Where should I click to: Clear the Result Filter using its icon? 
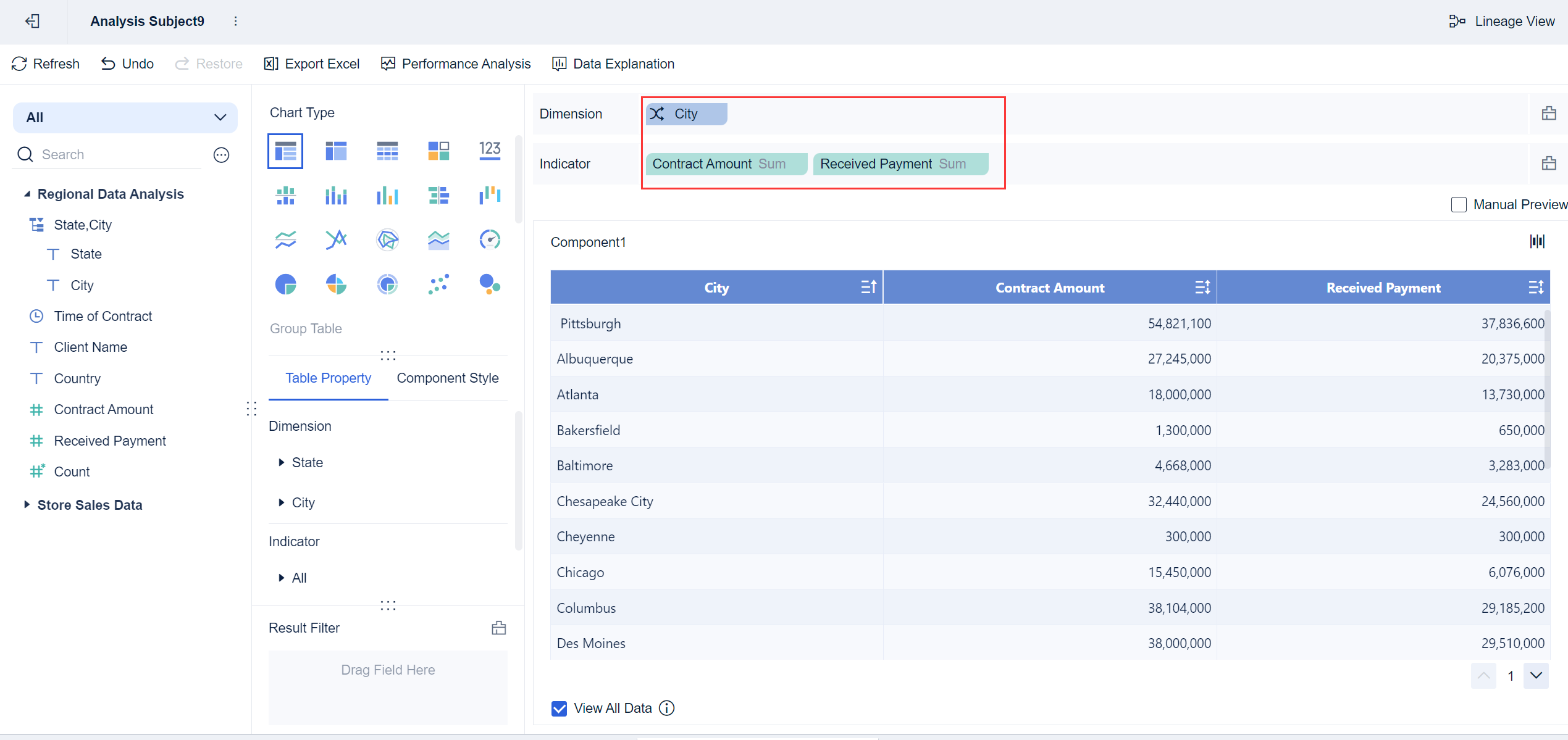pyautogui.click(x=499, y=628)
